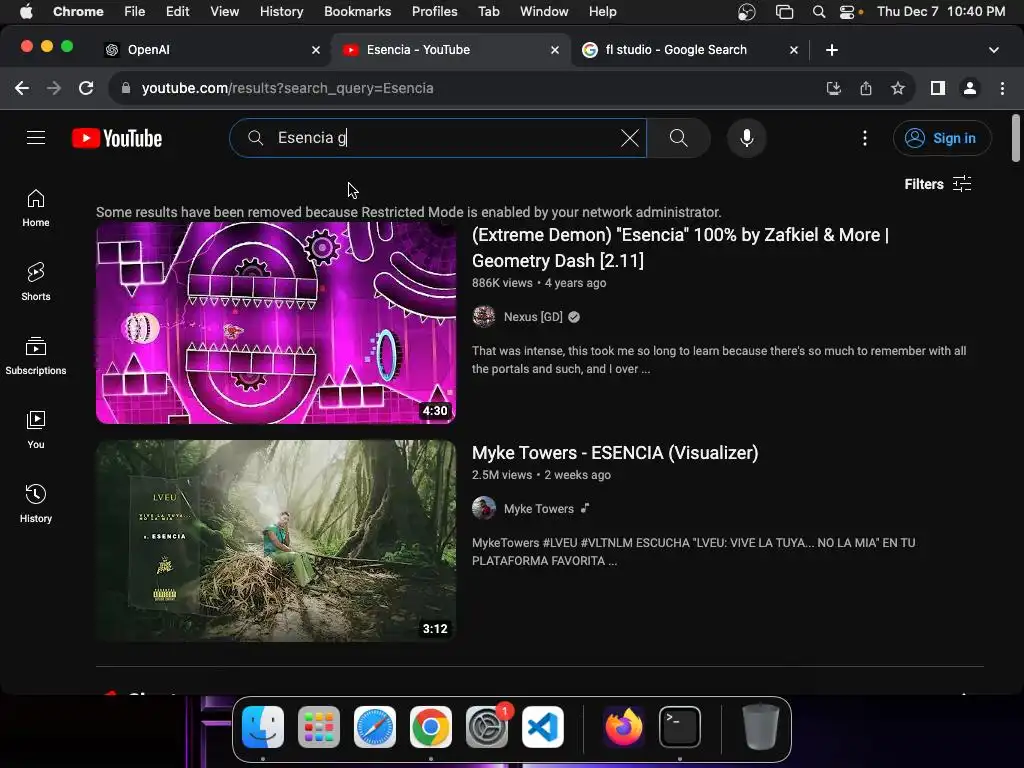Image resolution: width=1024 pixels, height=768 pixels.
Task: Open Chrome profile icon
Action: (x=970, y=88)
